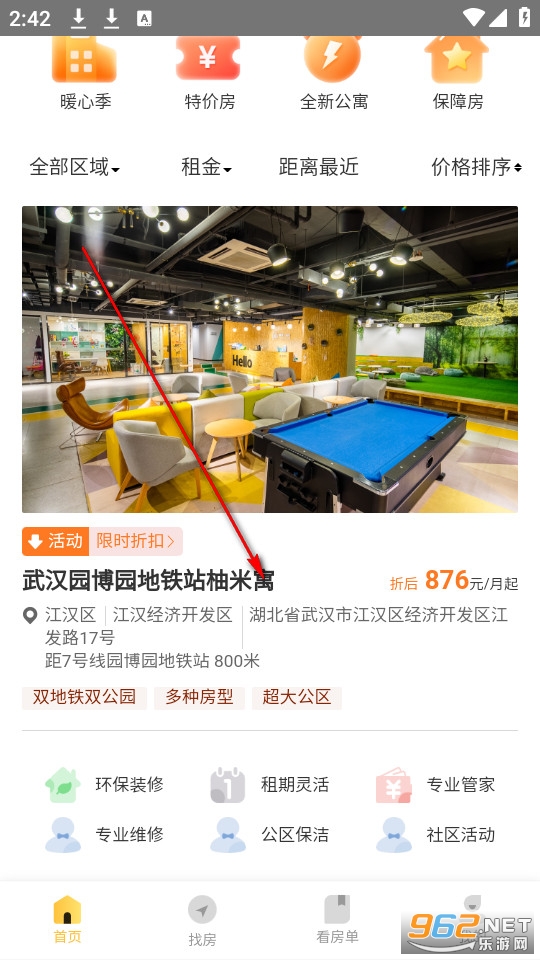Image resolution: width=540 pixels, height=960 pixels.
Task: Toggle 价格排序 sort order
Action: [x=476, y=167]
